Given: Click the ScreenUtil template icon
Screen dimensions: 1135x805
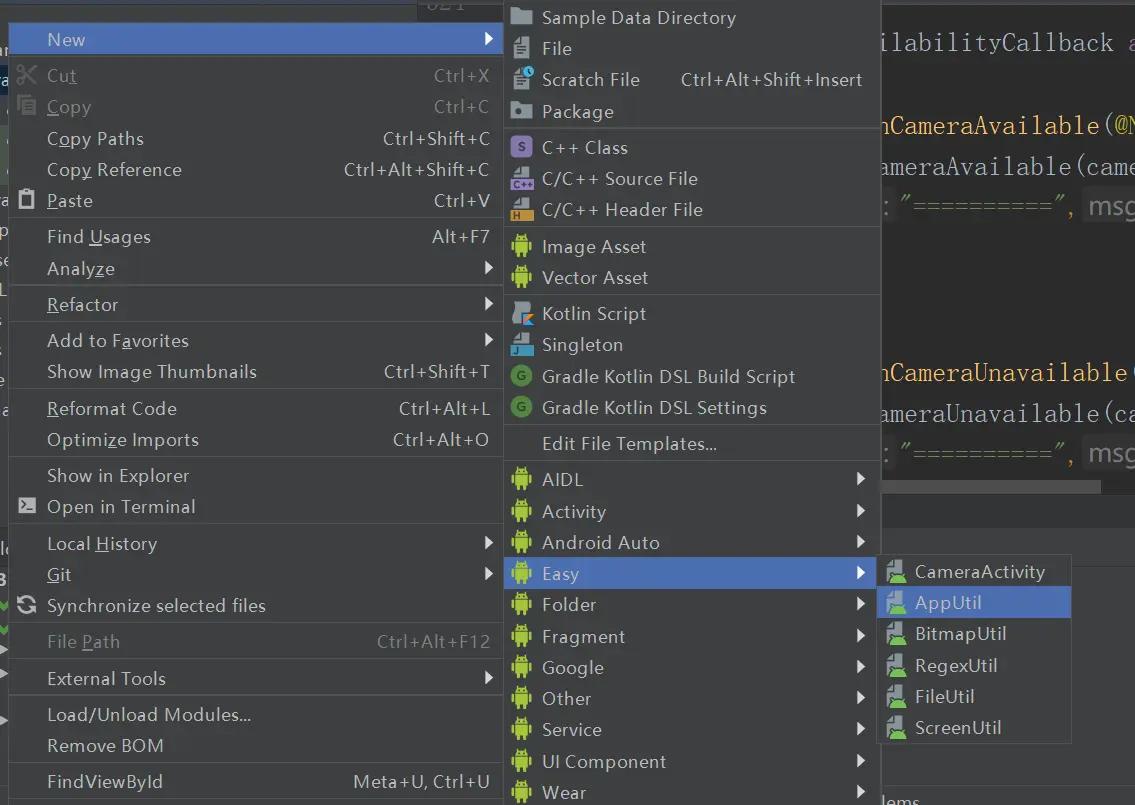Looking at the screenshot, I should pyautogui.click(x=896, y=728).
